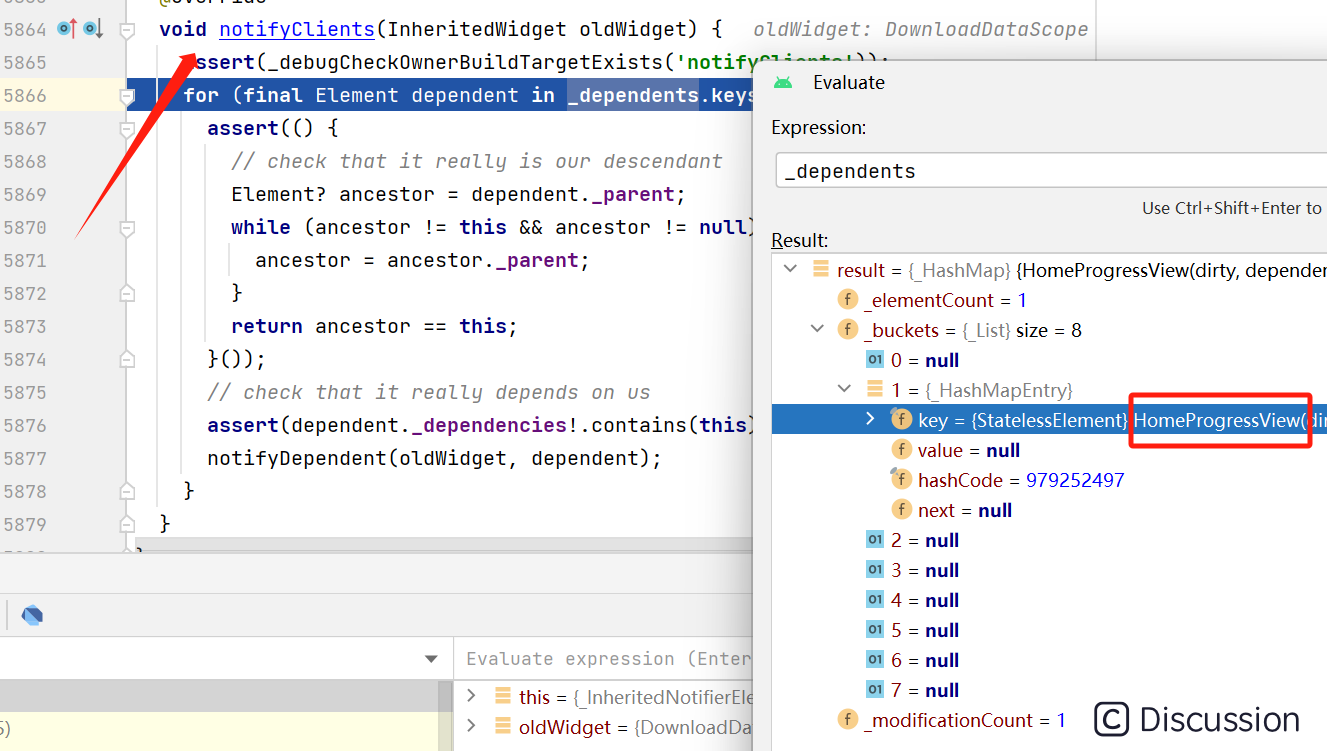Click the list icon beside the 'this' variable
The width and height of the screenshot is (1327, 751).
502,697
